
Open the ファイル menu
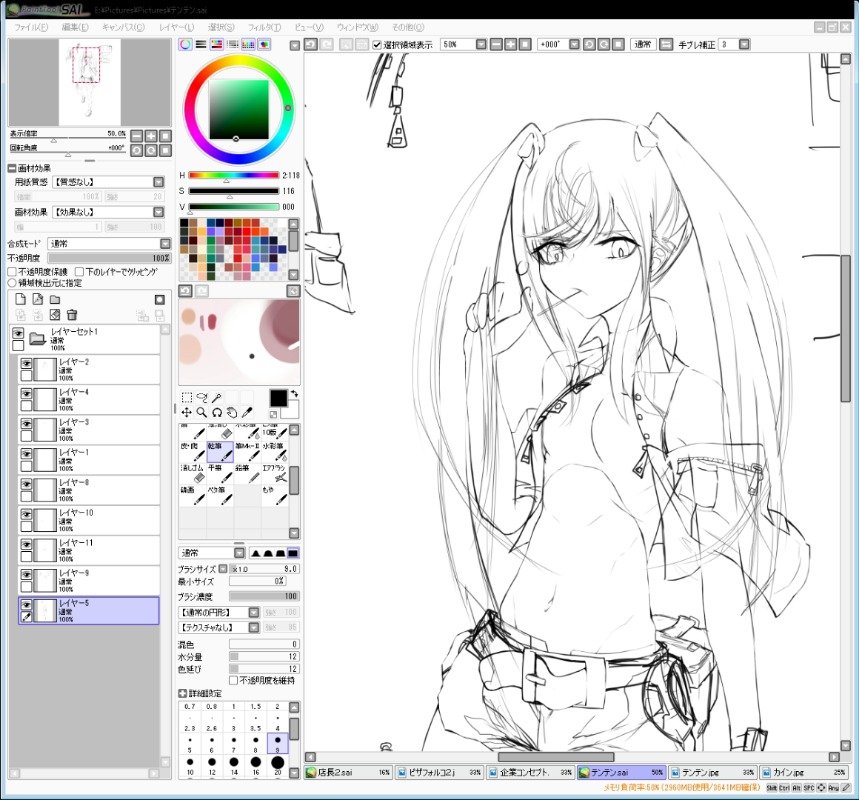(31, 27)
